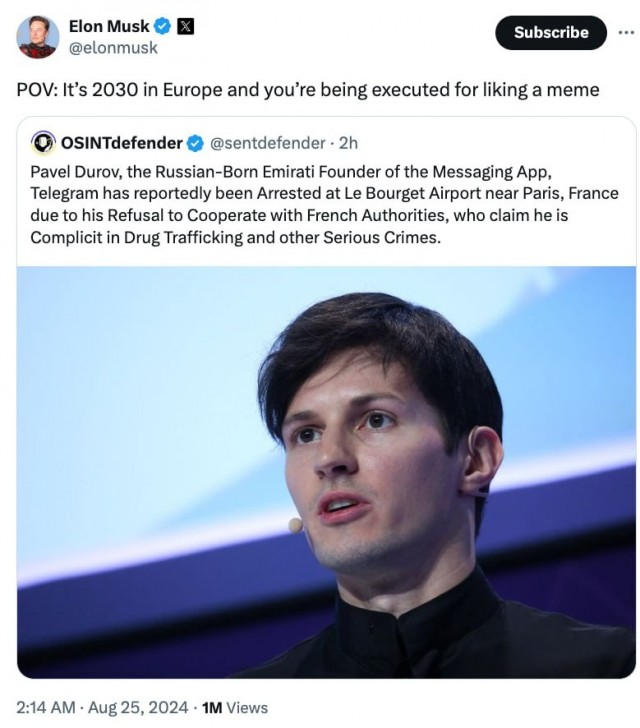Open the Elon Musk display name link
Viewport: 640px width, 728px height.
pos(109,27)
